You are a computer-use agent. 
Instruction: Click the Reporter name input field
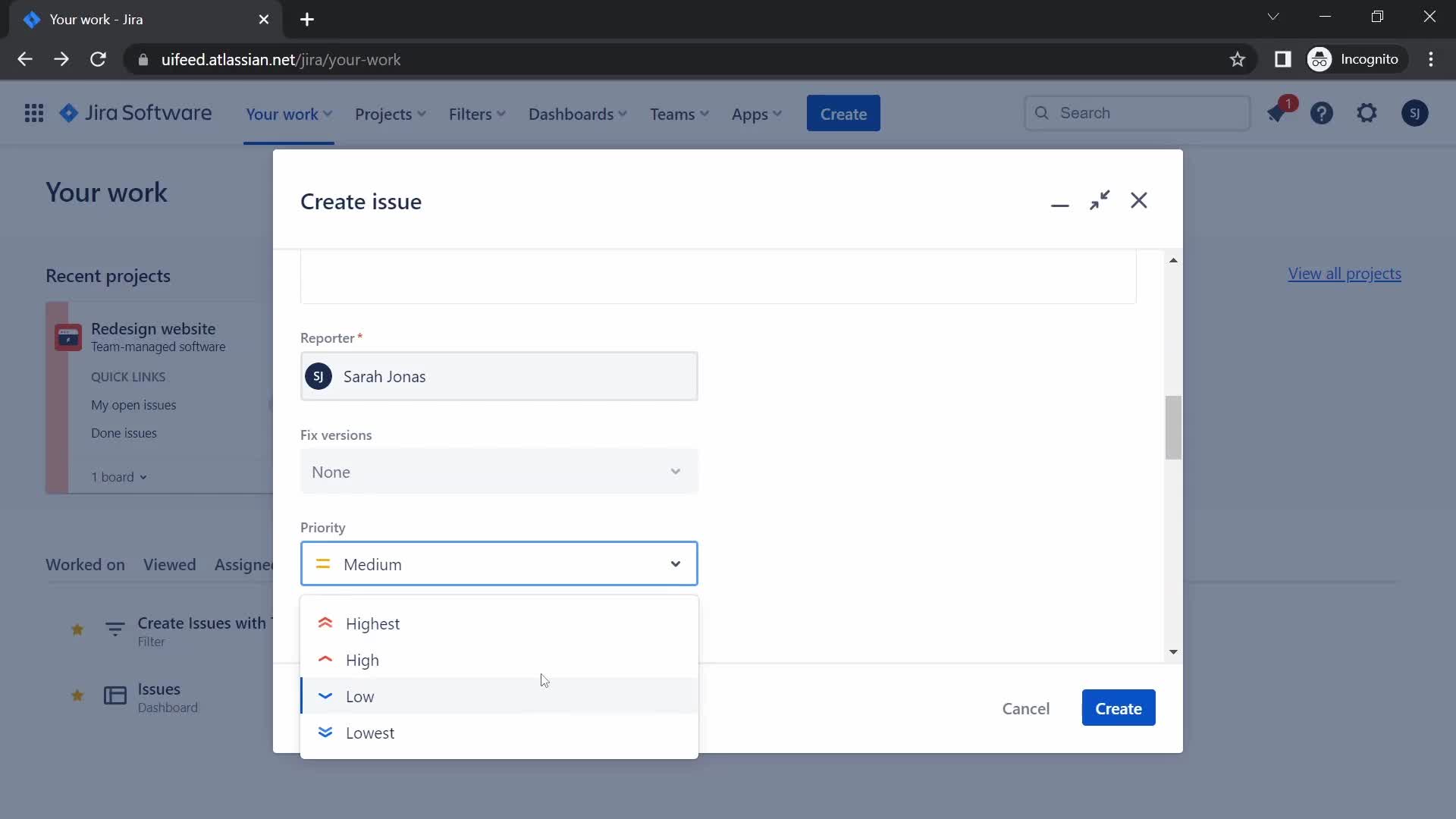(499, 376)
